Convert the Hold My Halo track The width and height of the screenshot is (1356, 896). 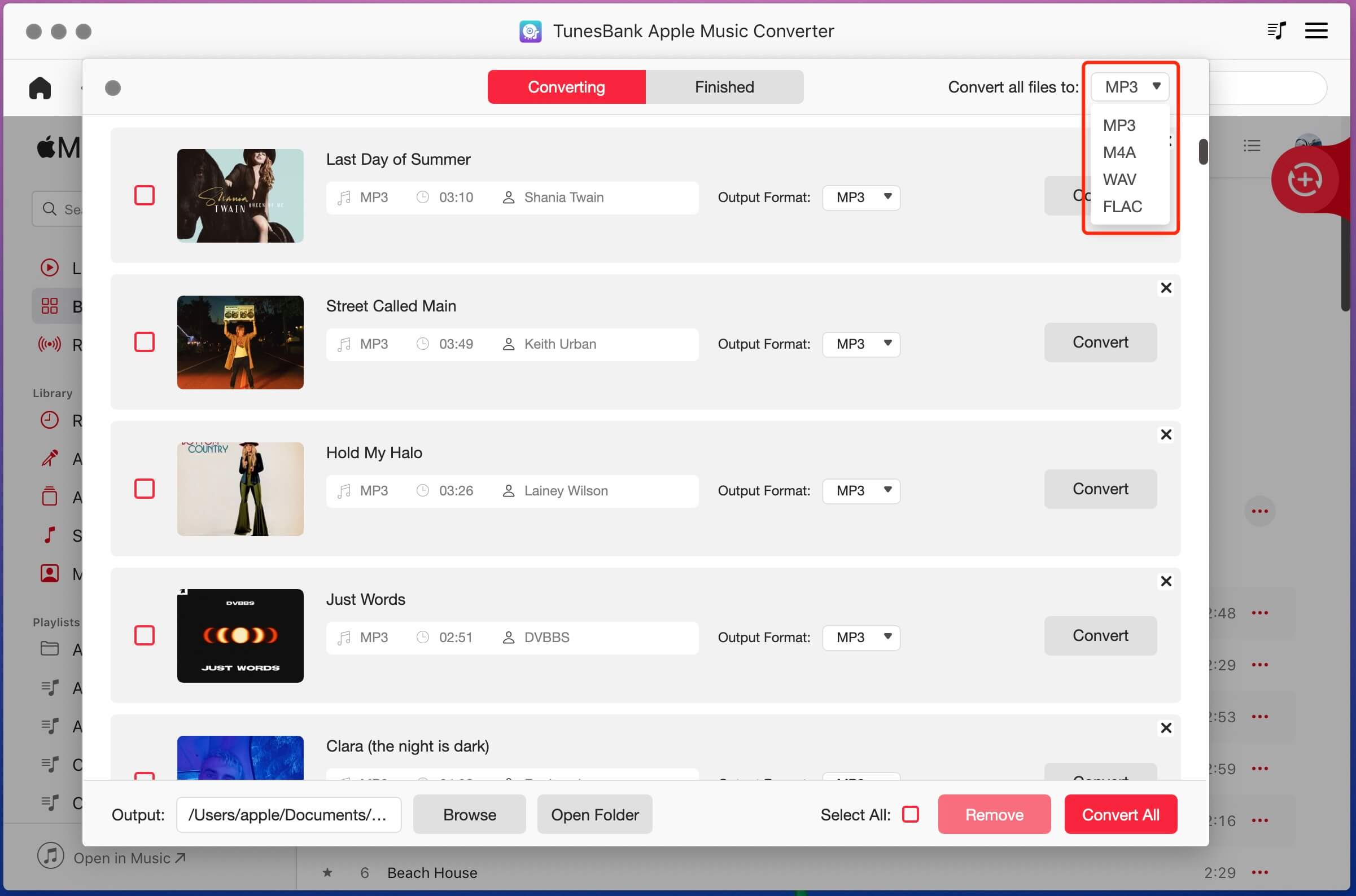click(1100, 489)
